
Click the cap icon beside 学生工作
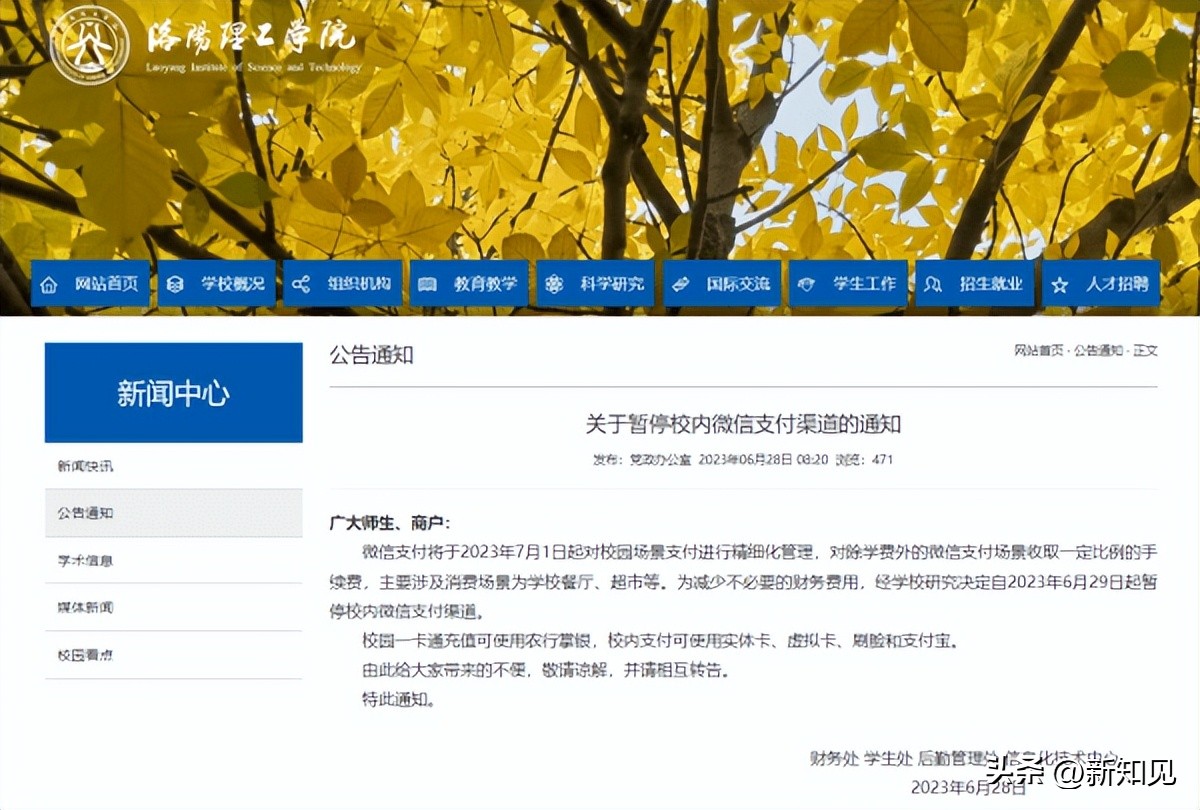pyautogui.click(x=805, y=284)
